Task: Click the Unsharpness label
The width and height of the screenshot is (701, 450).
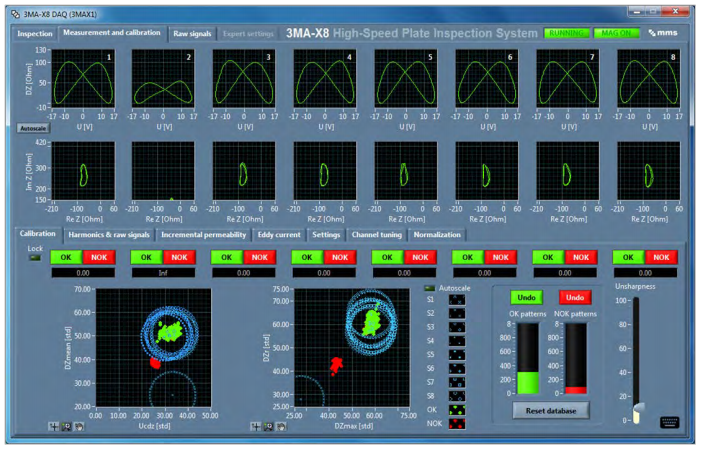Action: tap(635, 287)
